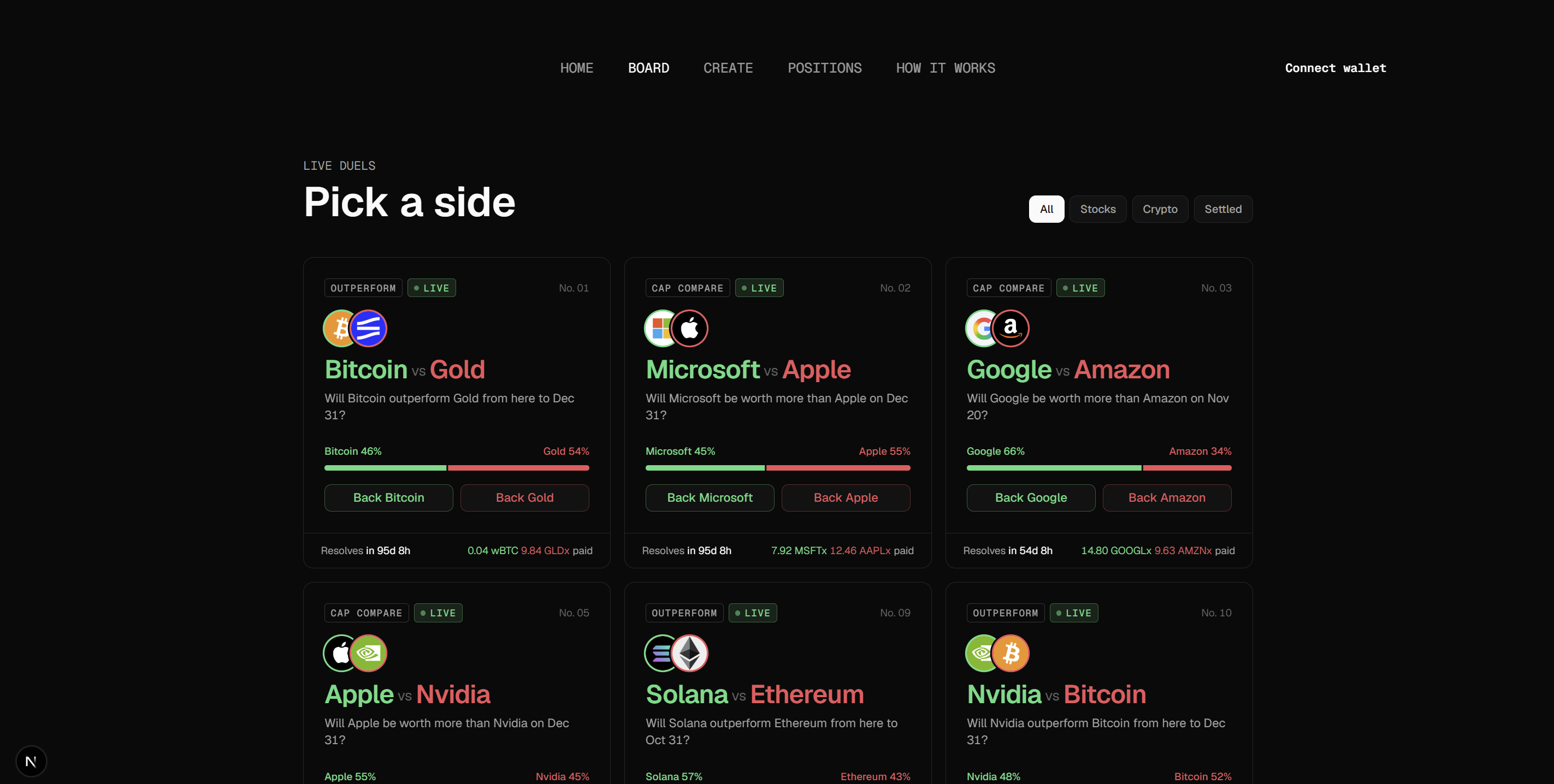Click the Back Amazon button
The height and width of the screenshot is (784, 1554).
pyautogui.click(x=1167, y=497)
